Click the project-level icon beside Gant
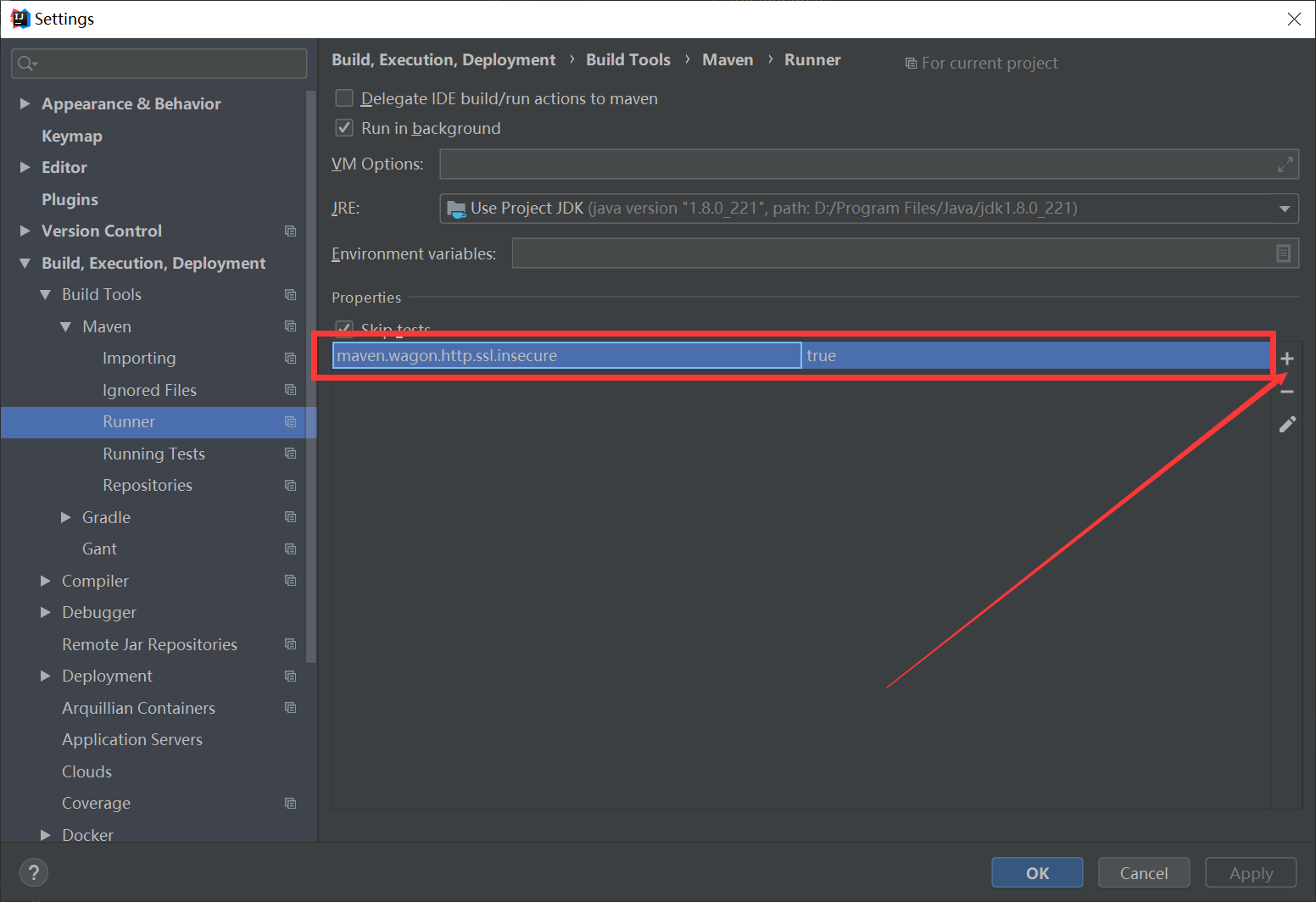 coord(291,549)
